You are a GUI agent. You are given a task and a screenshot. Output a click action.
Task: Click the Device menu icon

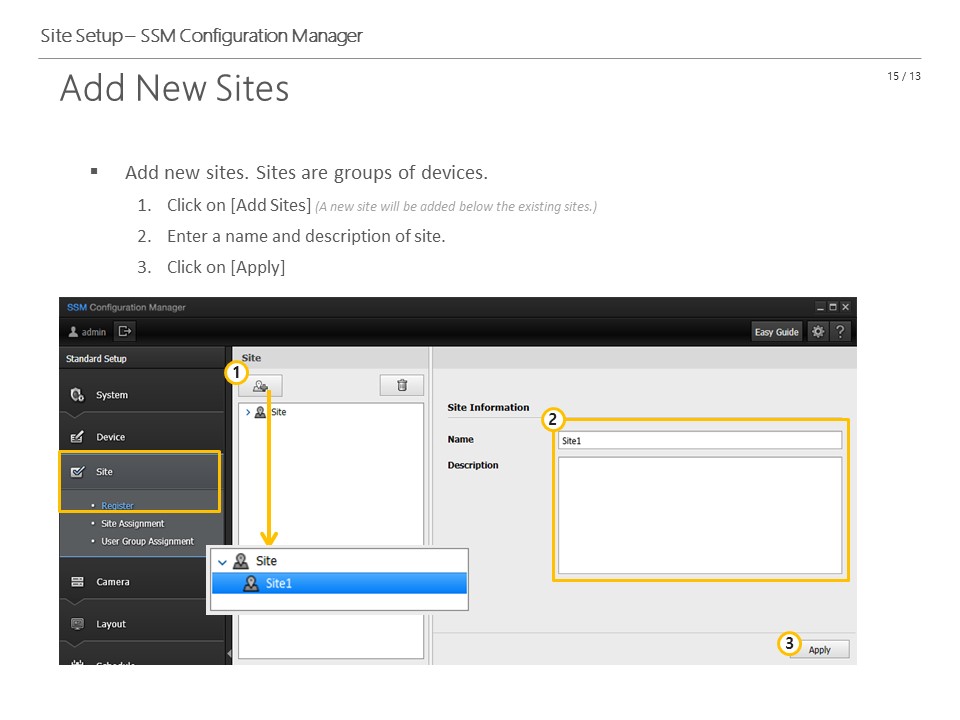[x=77, y=437]
